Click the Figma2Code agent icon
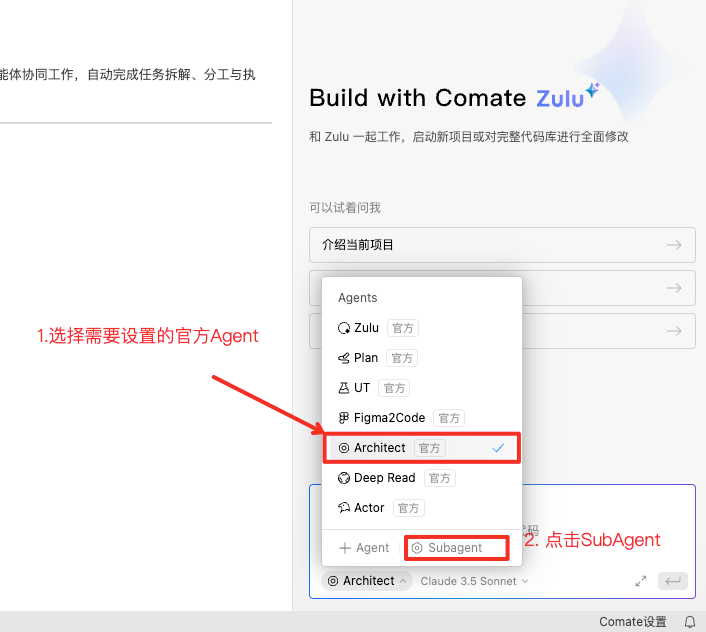The width and height of the screenshot is (706, 632). point(344,418)
